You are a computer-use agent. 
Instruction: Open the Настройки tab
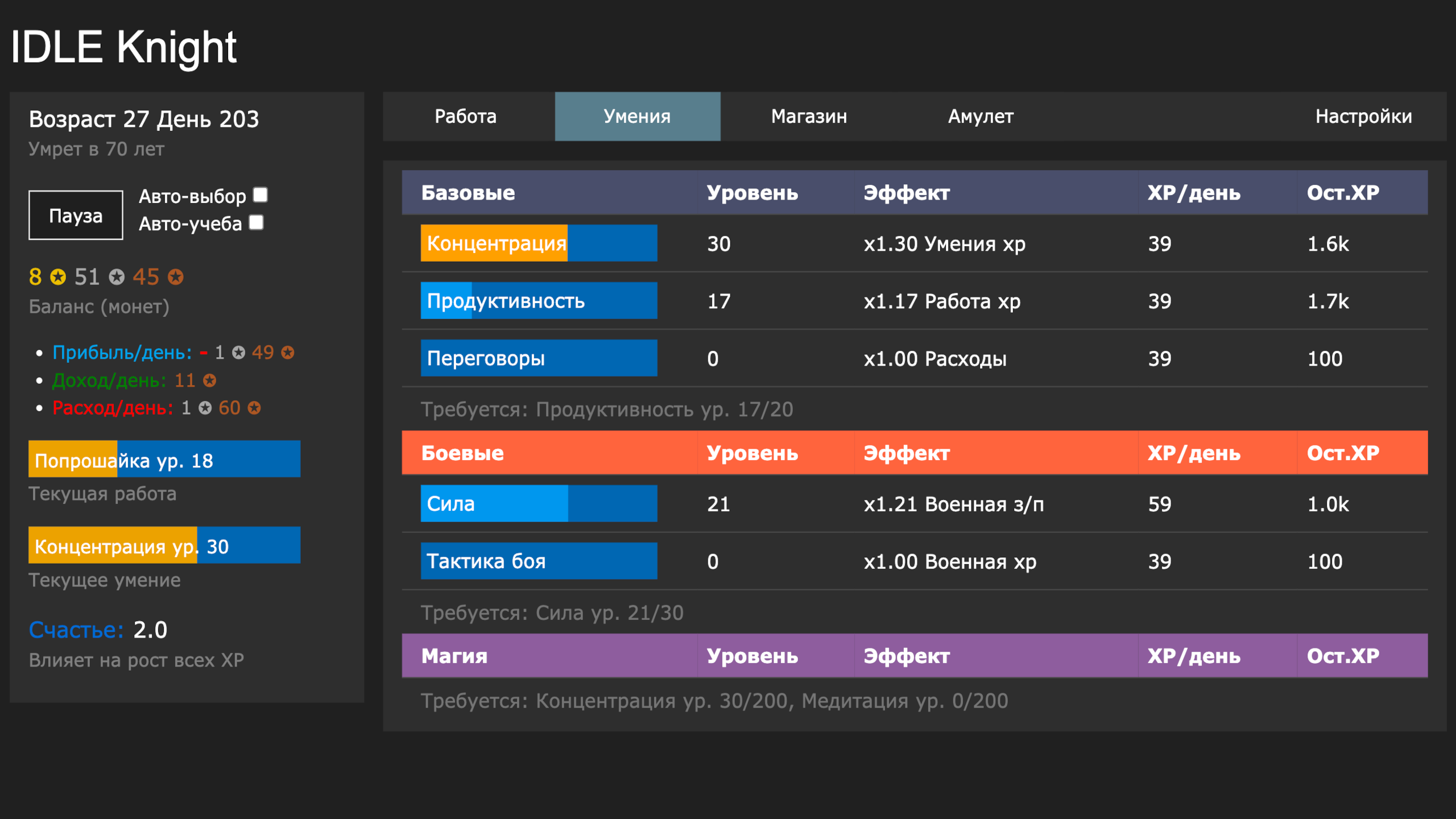(1363, 116)
